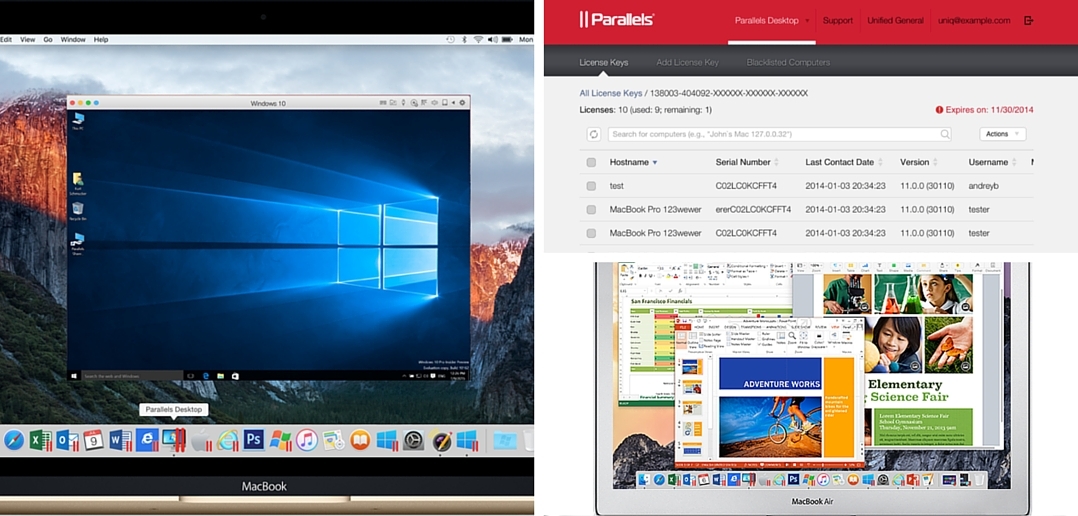Click the log out icon in Parallels header
The height and width of the screenshot is (516, 1078).
1029,21
